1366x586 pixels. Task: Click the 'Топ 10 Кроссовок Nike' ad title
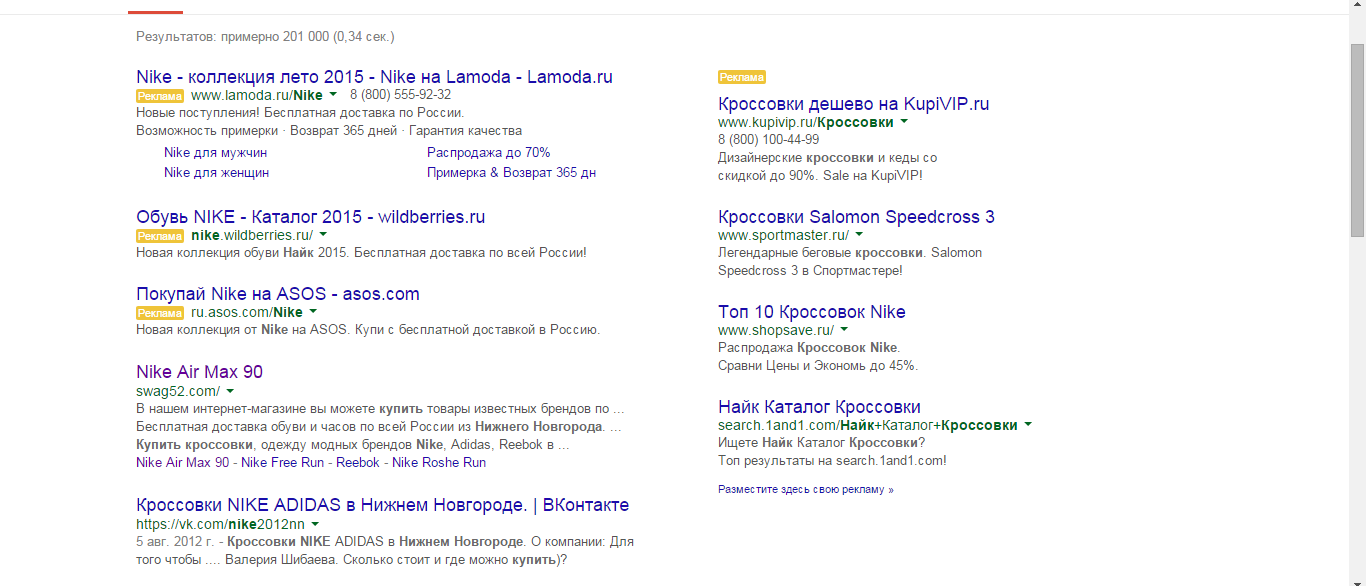click(x=811, y=312)
